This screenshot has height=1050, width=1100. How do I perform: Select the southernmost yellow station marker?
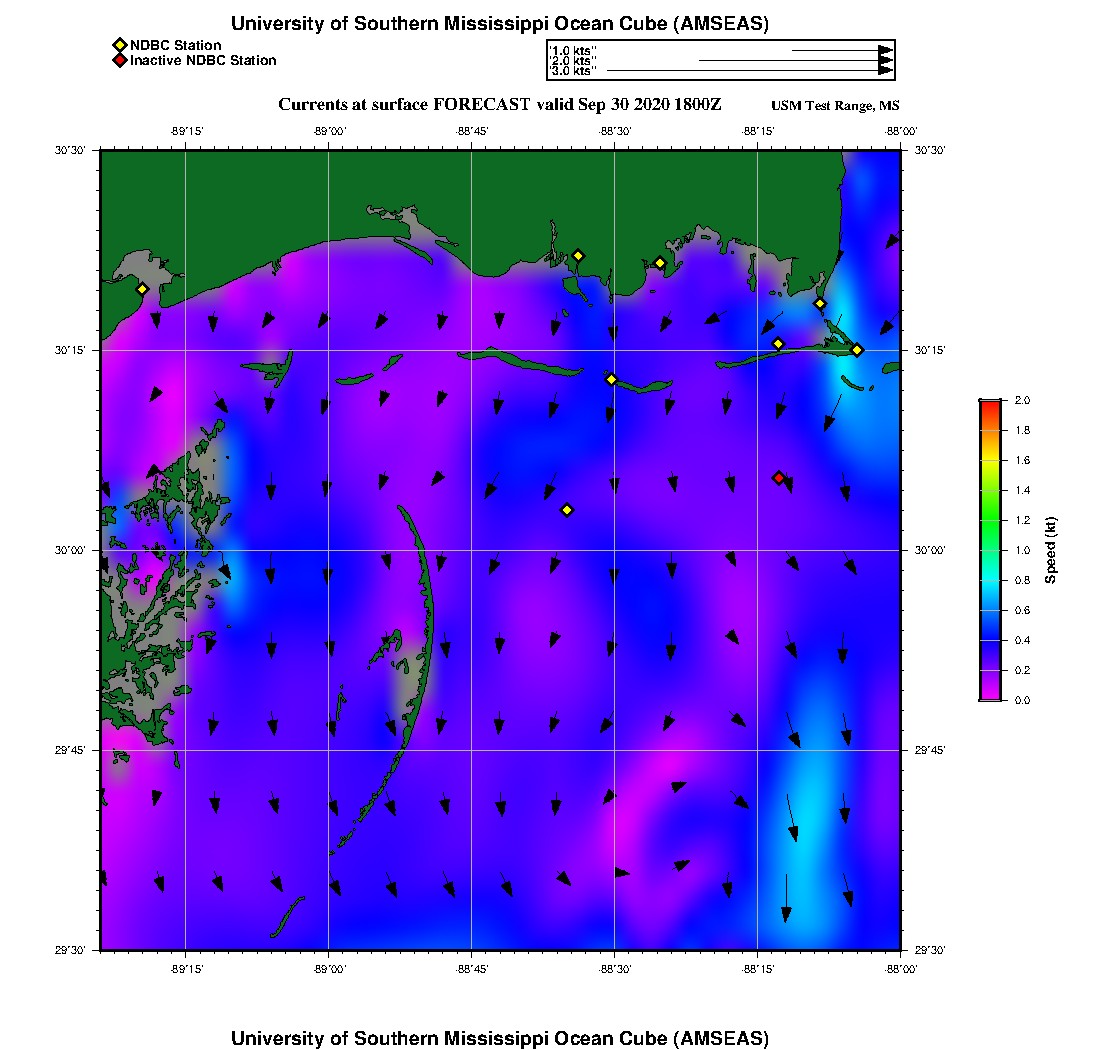click(567, 510)
